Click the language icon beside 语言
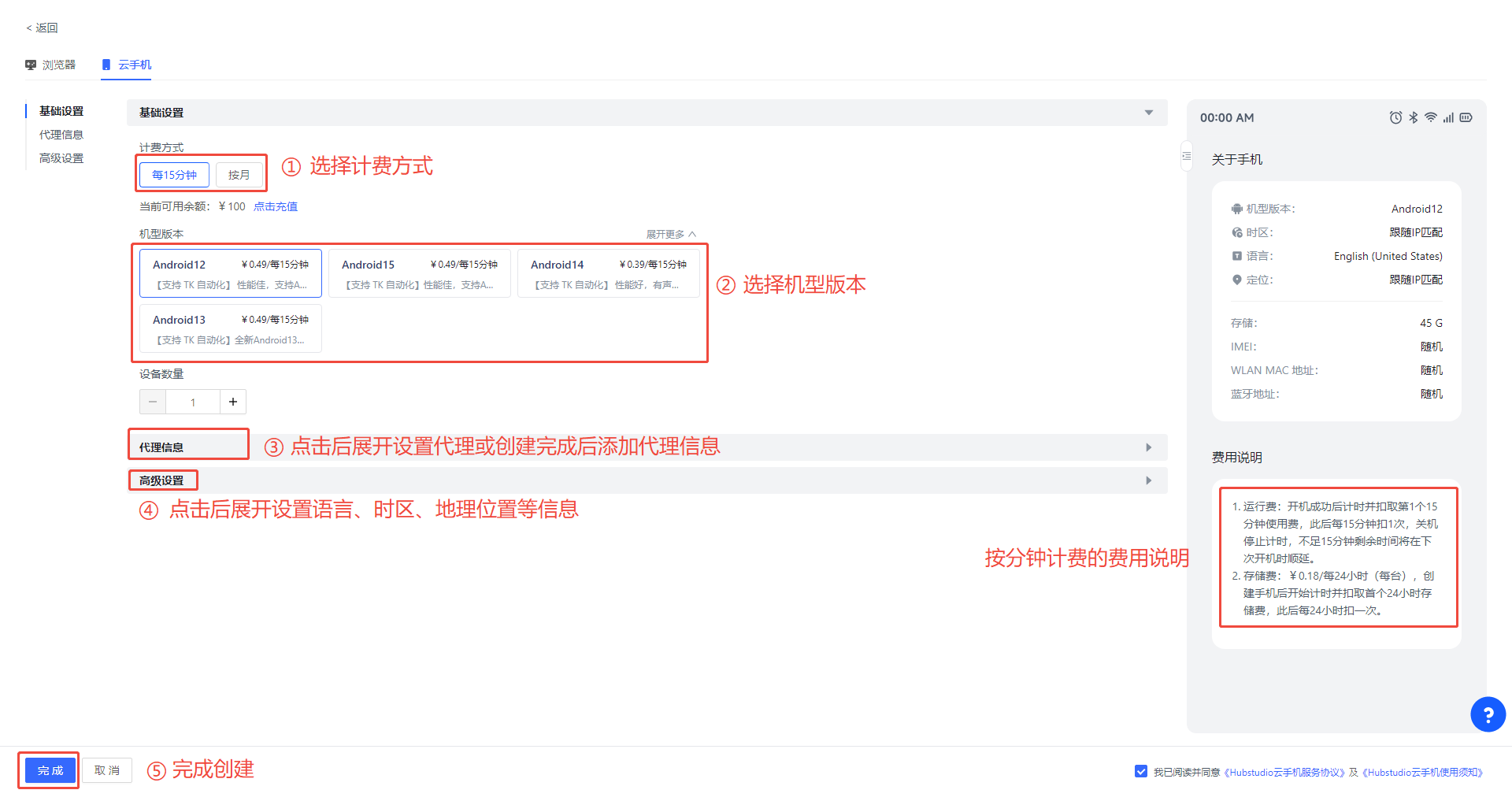Image resolution: width=1512 pixels, height=801 pixels. click(x=1237, y=256)
